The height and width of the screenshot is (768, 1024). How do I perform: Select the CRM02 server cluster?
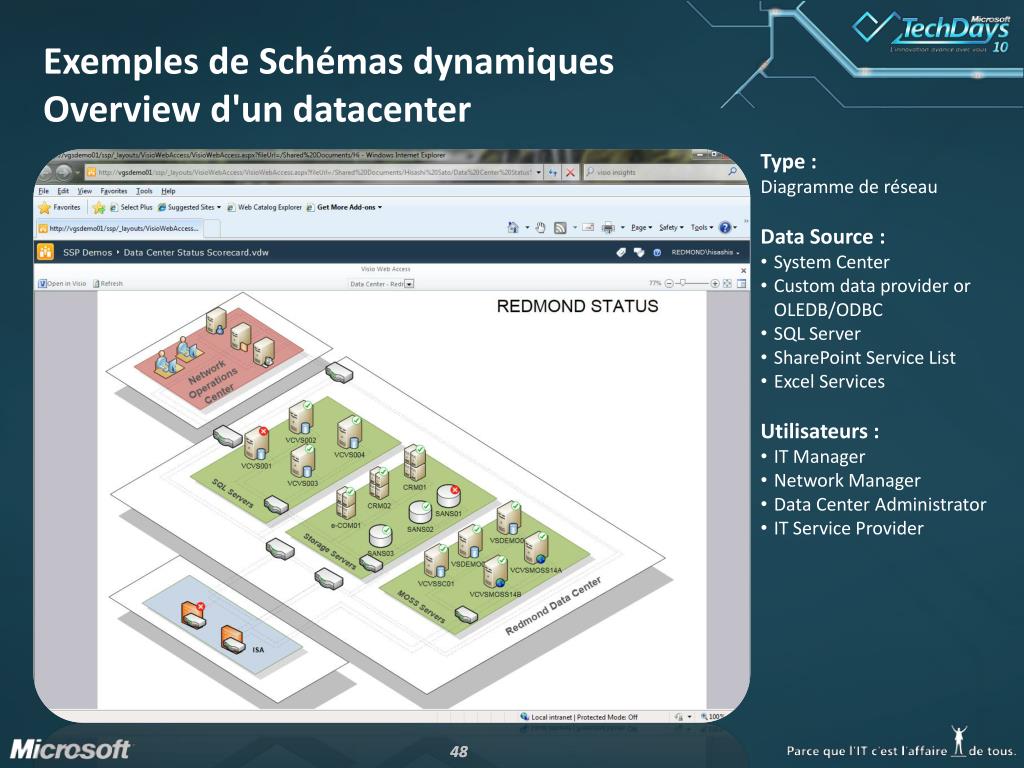[x=379, y=483]
